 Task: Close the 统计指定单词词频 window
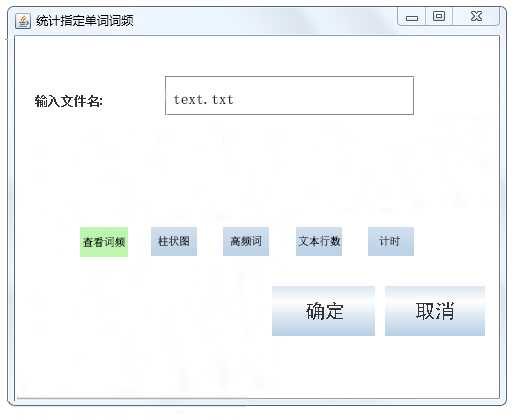[476, 16]
